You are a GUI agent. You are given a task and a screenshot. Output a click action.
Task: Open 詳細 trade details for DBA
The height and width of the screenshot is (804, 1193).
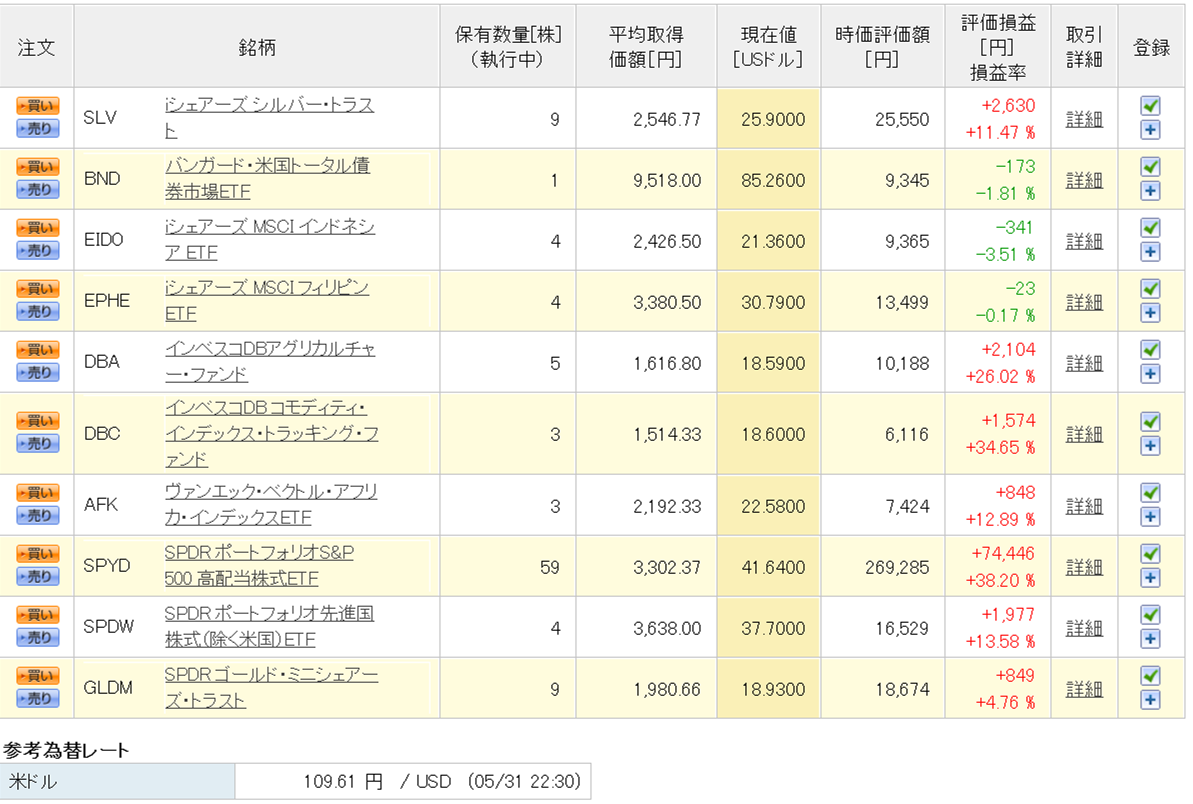point(1084,362)
